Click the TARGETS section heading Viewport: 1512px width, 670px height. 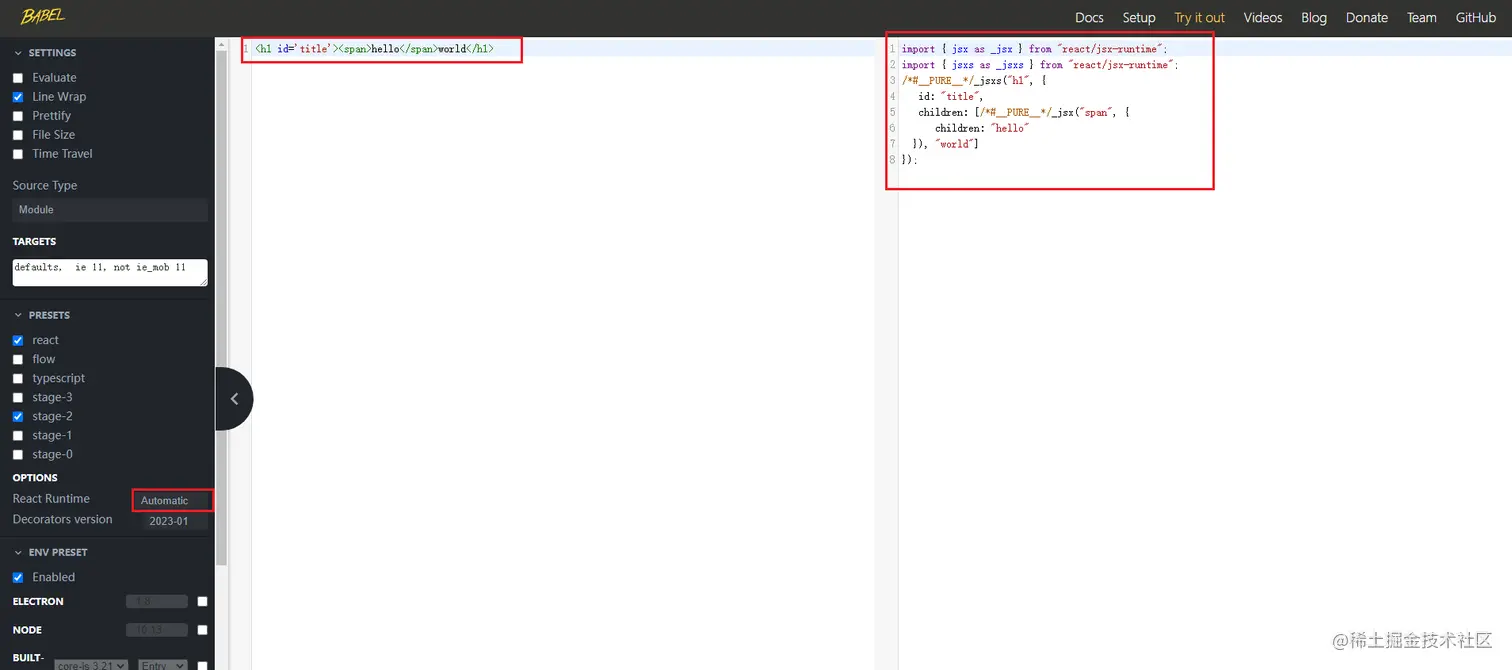[x=34, y=242]
